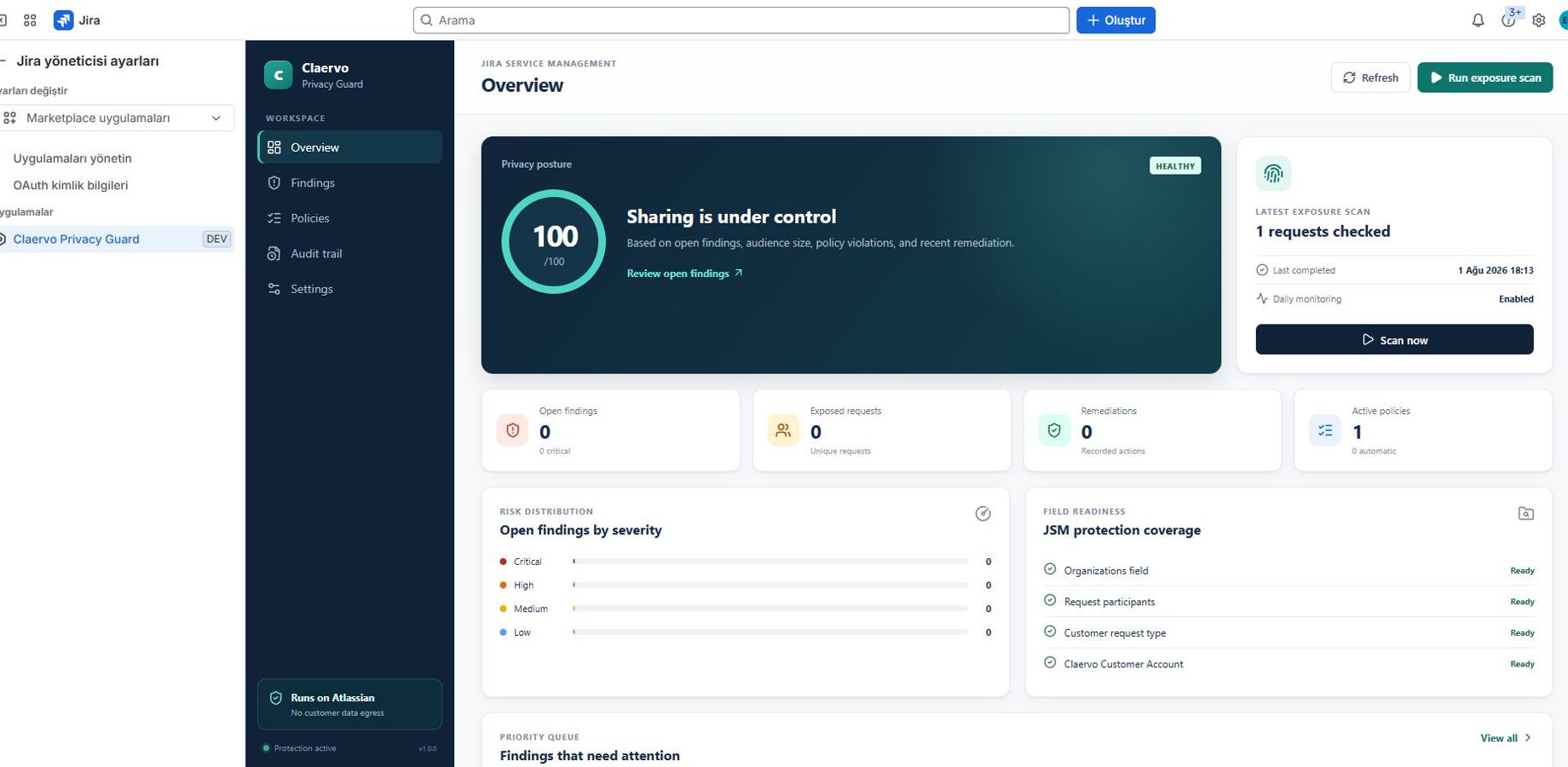Click the Customer request type Ready status

pos(1522,632)
